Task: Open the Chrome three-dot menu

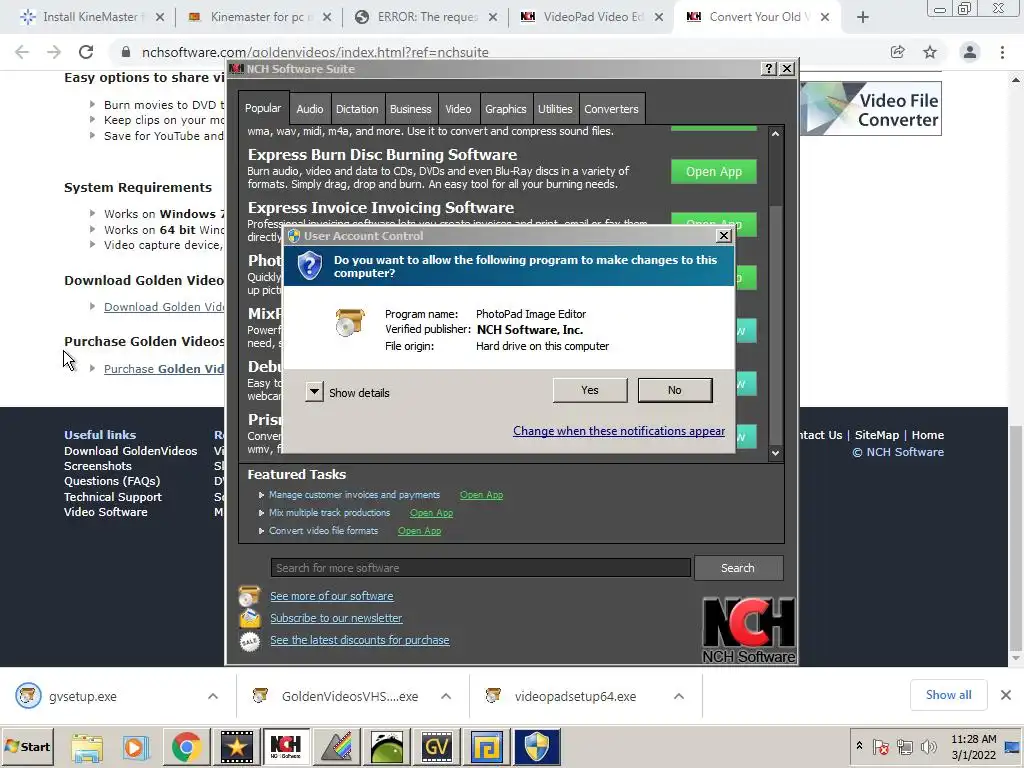Action: point(1002,52)
